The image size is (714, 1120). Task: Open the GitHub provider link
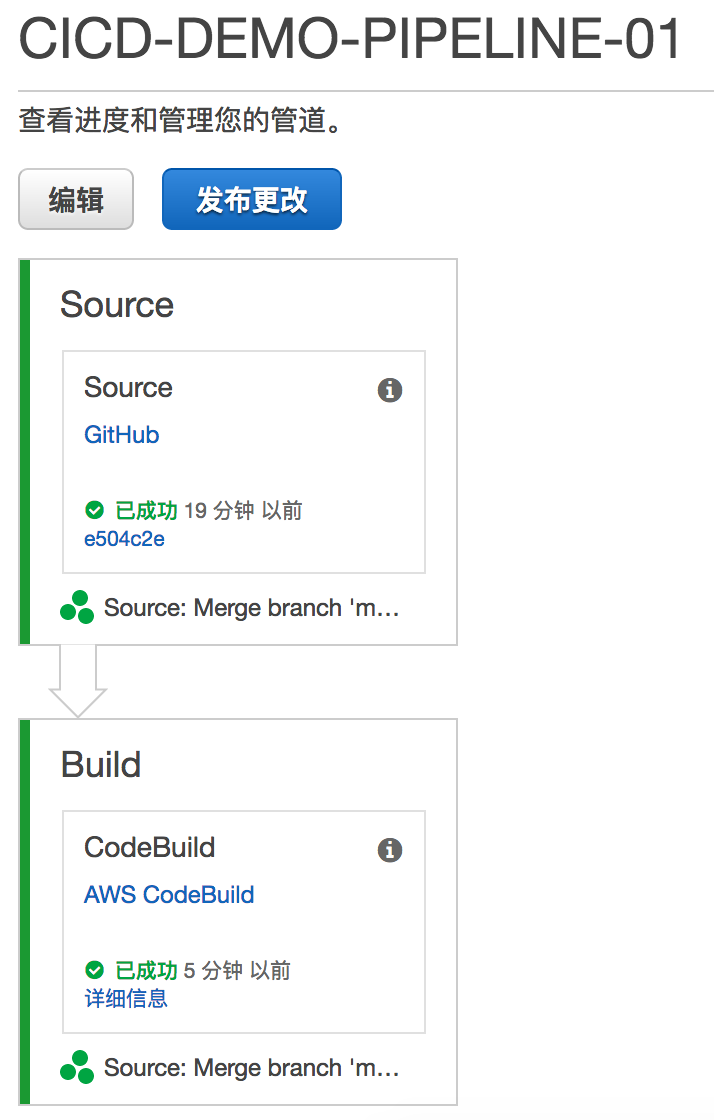point(121,435)
